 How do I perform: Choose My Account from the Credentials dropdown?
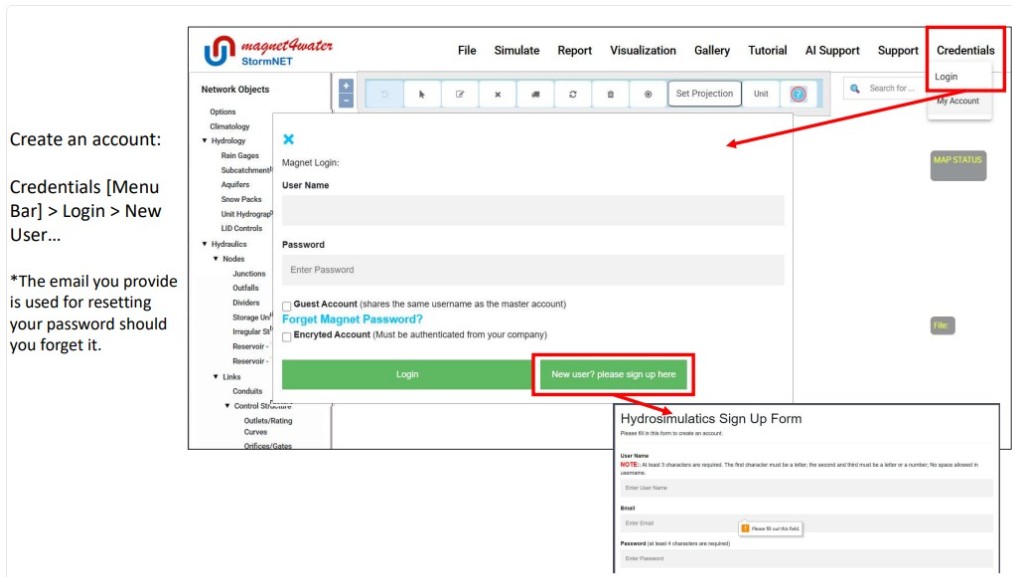958,101
